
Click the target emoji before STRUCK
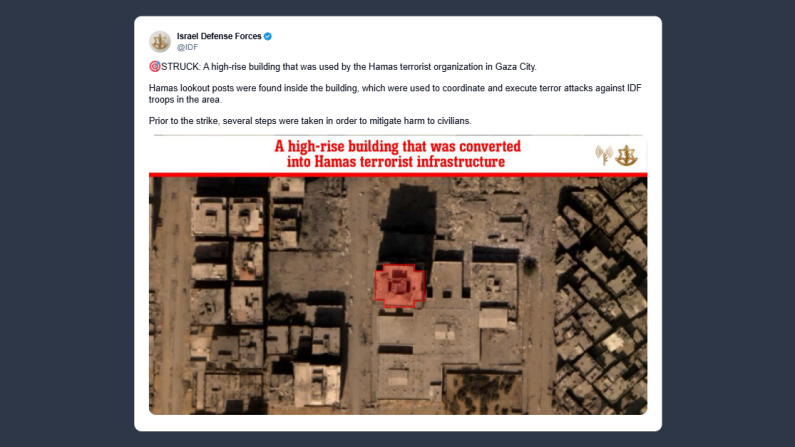[x=155, y=66]
